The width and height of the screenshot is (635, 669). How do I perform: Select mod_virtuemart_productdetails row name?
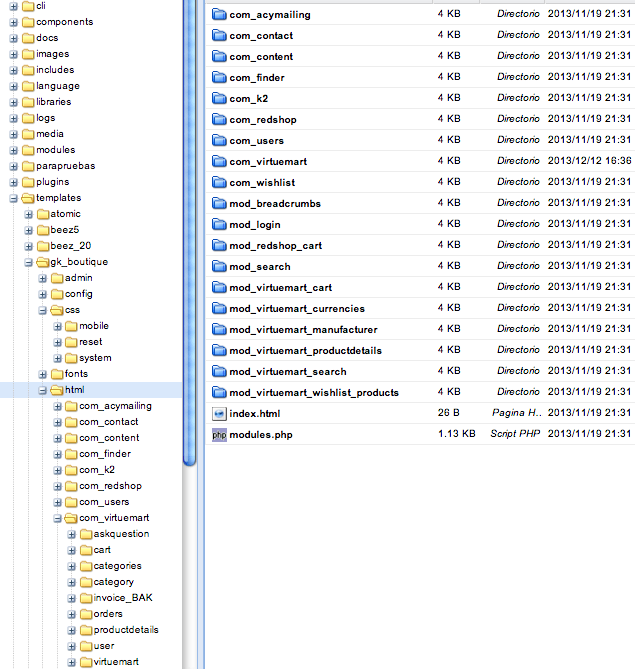tap(306, 351)
